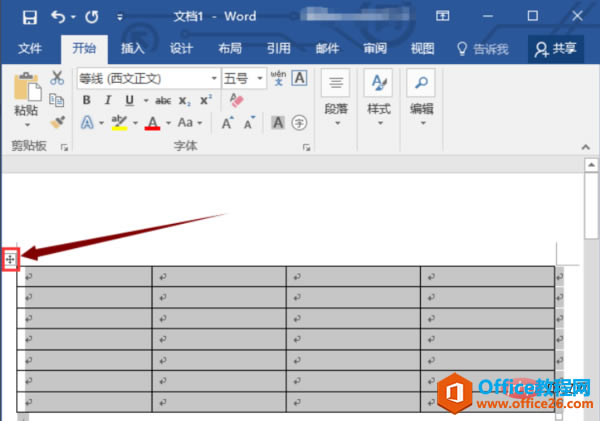The width and height of the screenshot is (600, 421).
Task: Open ribbon display options
Action: tap(443, 16)
